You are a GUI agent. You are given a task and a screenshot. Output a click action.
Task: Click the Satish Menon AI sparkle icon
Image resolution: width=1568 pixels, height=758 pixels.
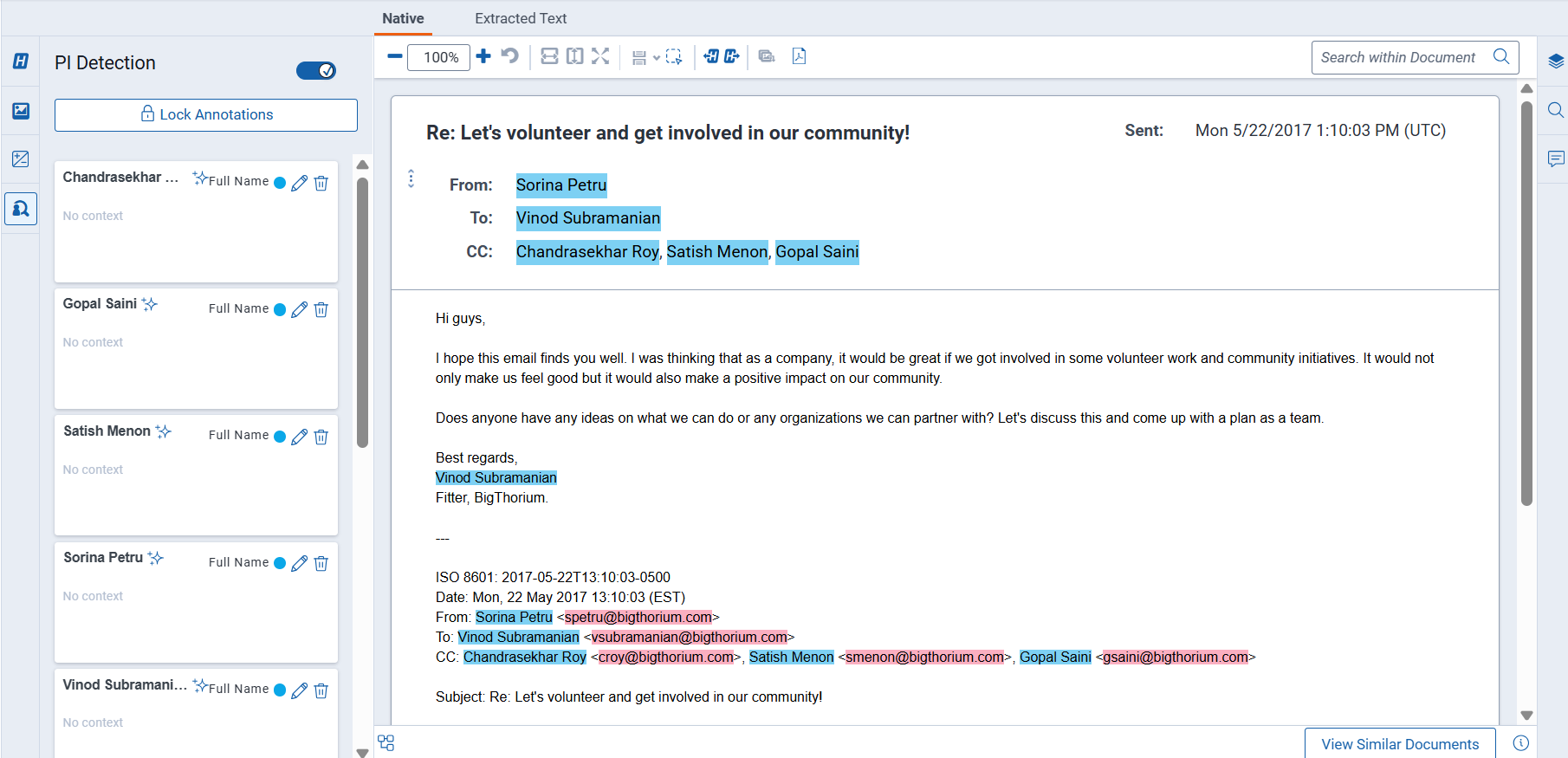coord(164,431)
